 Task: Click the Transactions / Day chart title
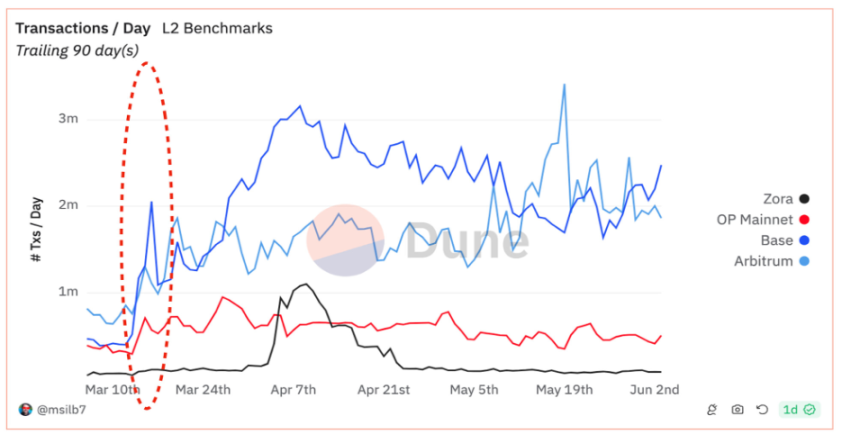pos(82,28)
